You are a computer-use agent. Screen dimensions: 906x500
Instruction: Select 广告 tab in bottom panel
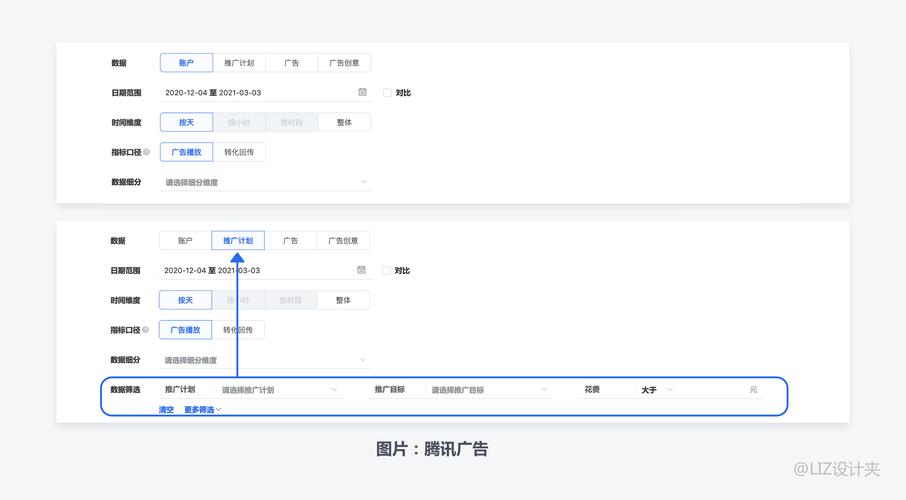[291, 241]
